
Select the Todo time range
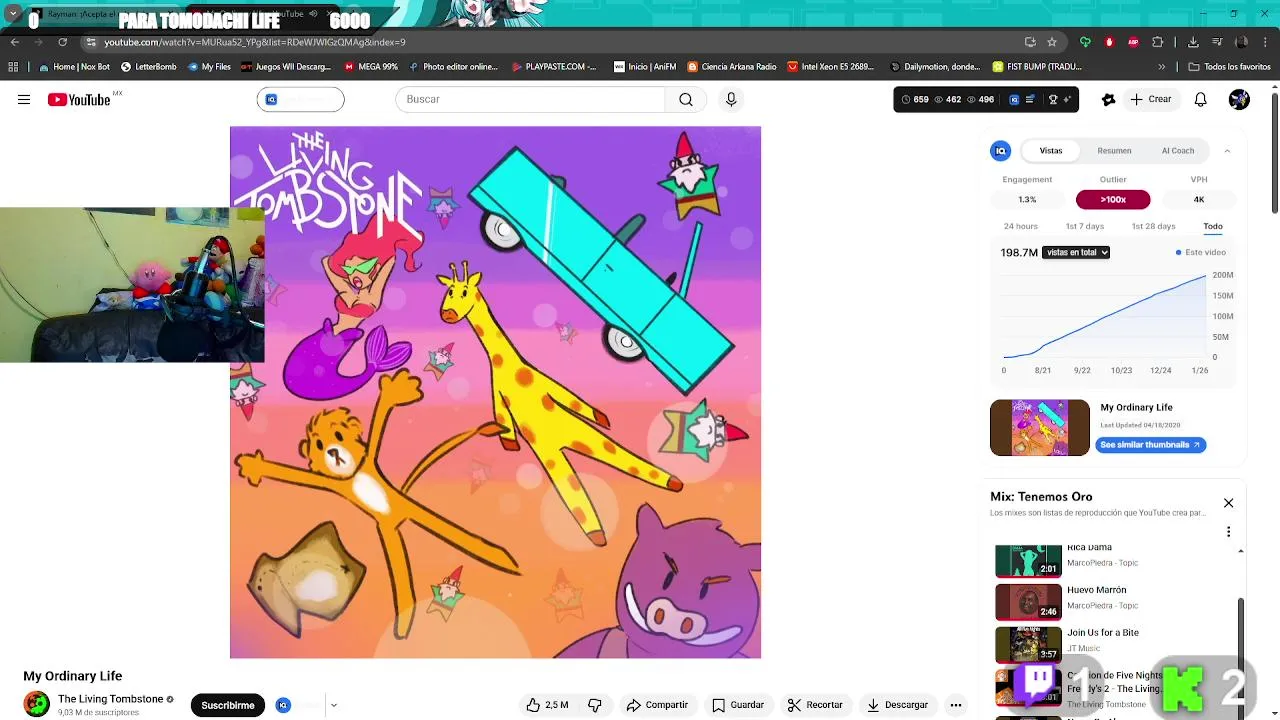(x=1213, y=226)
